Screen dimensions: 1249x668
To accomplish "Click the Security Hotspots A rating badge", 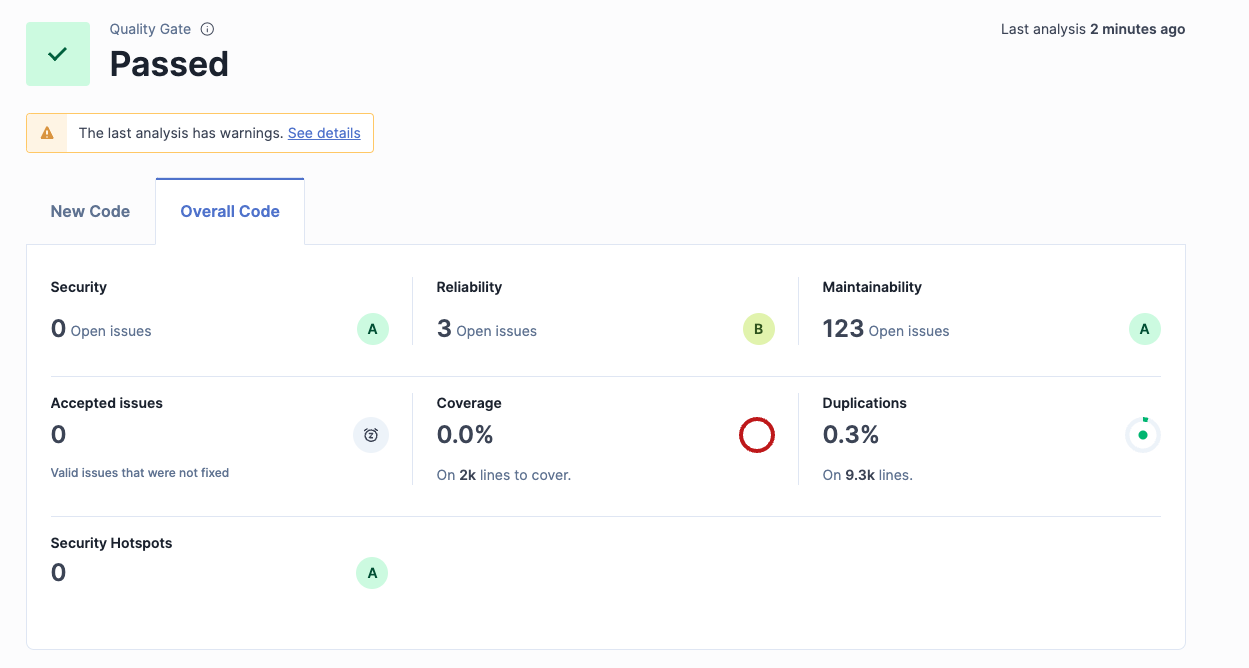I will (372, 573).
